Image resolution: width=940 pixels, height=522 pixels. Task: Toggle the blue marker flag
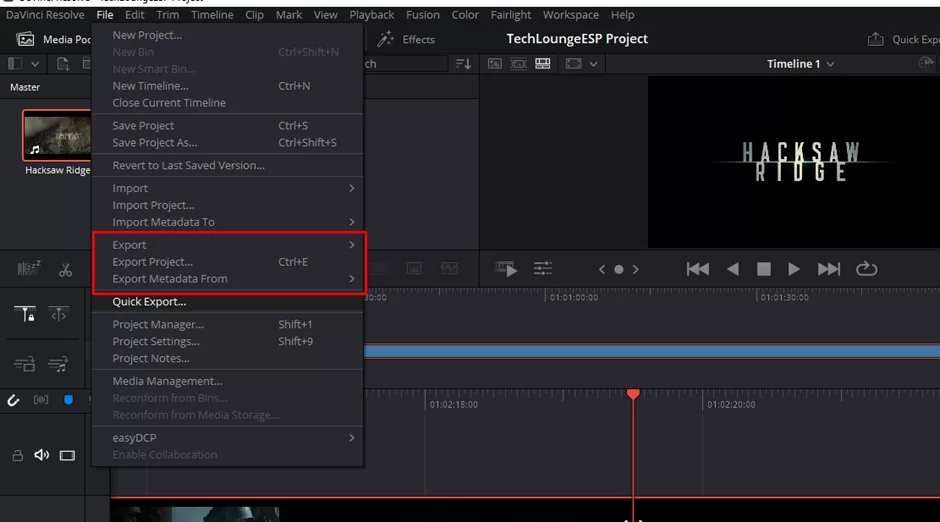(68, 400)
